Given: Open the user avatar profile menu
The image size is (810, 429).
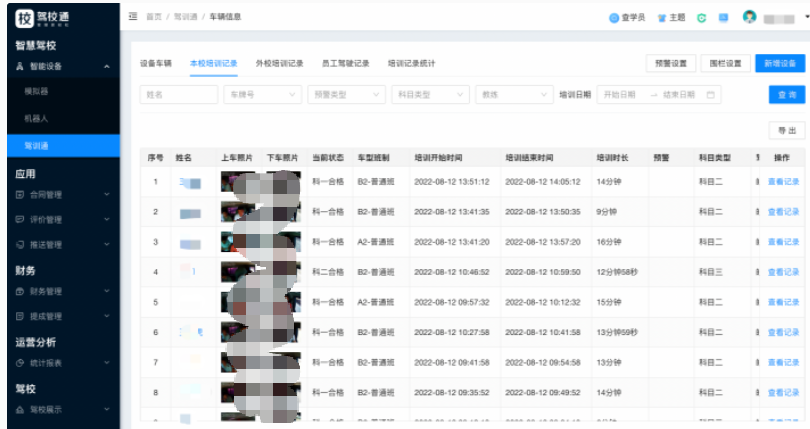Looking at the screenshot, I should 749,18.
